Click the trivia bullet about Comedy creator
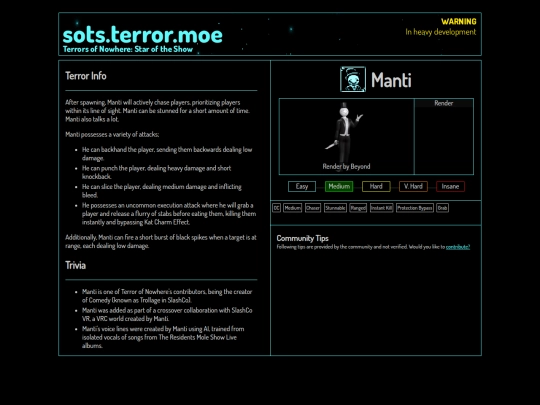The width and height of the screenshot is (540, 405). 167,296
